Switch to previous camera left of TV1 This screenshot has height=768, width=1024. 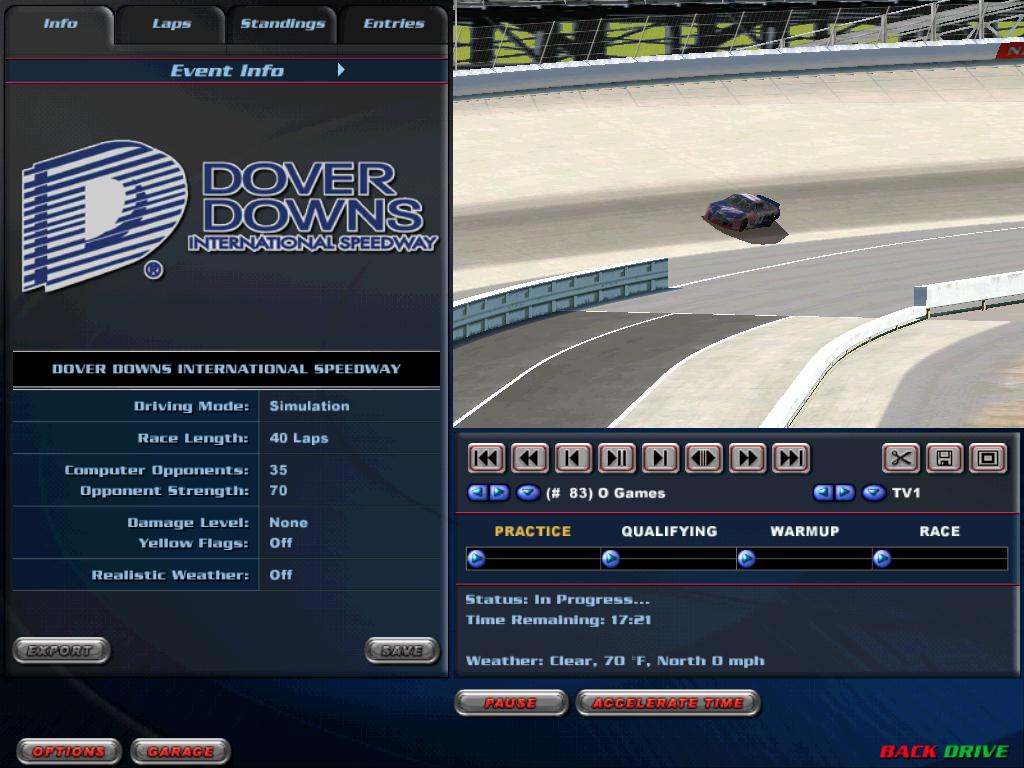(824, 492)
